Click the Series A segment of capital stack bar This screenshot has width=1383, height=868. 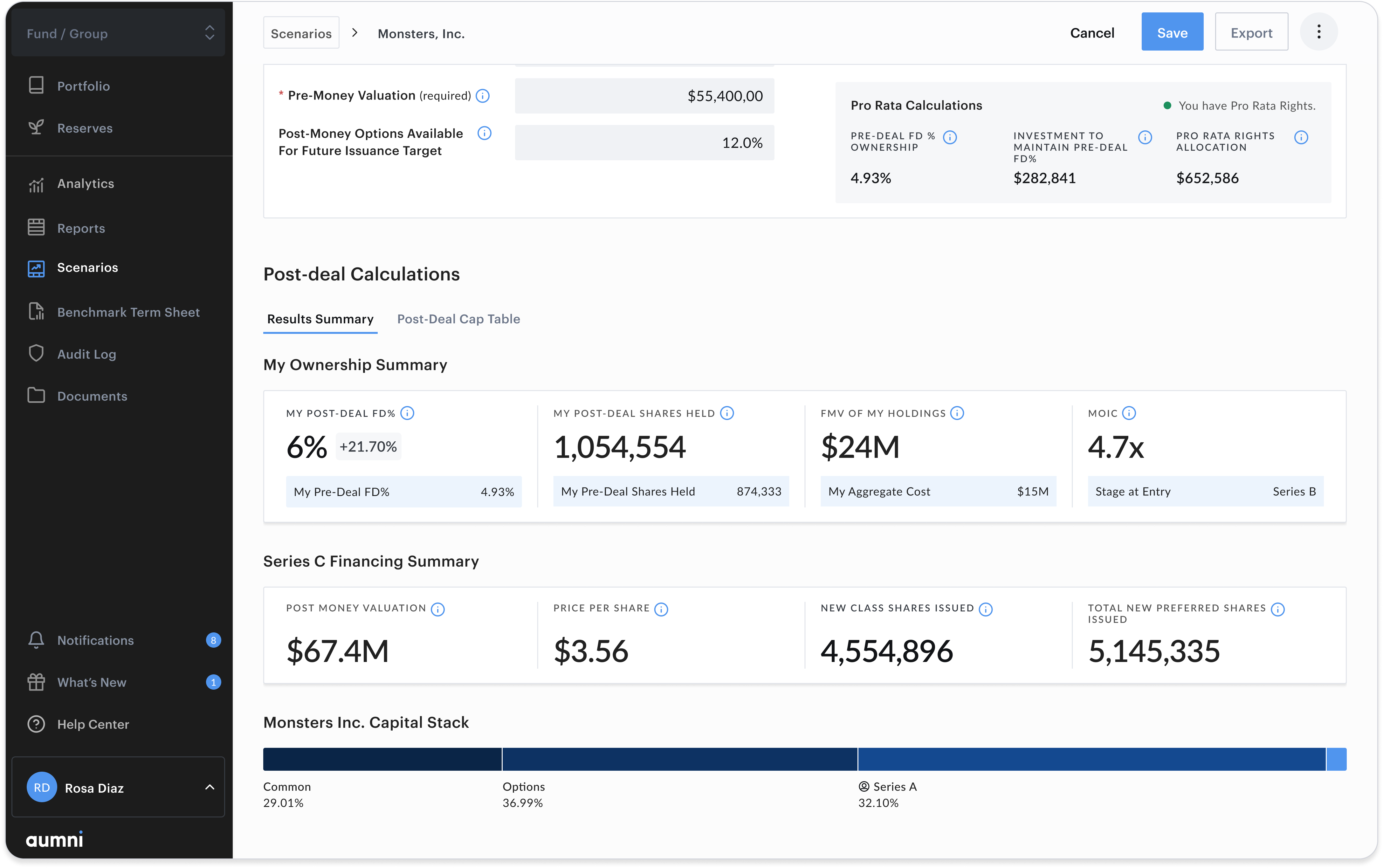1092,759
